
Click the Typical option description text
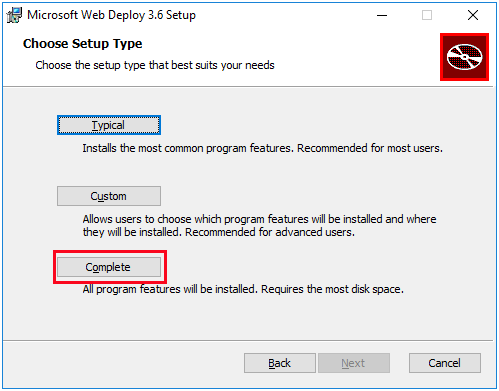[x=263, y=148]
